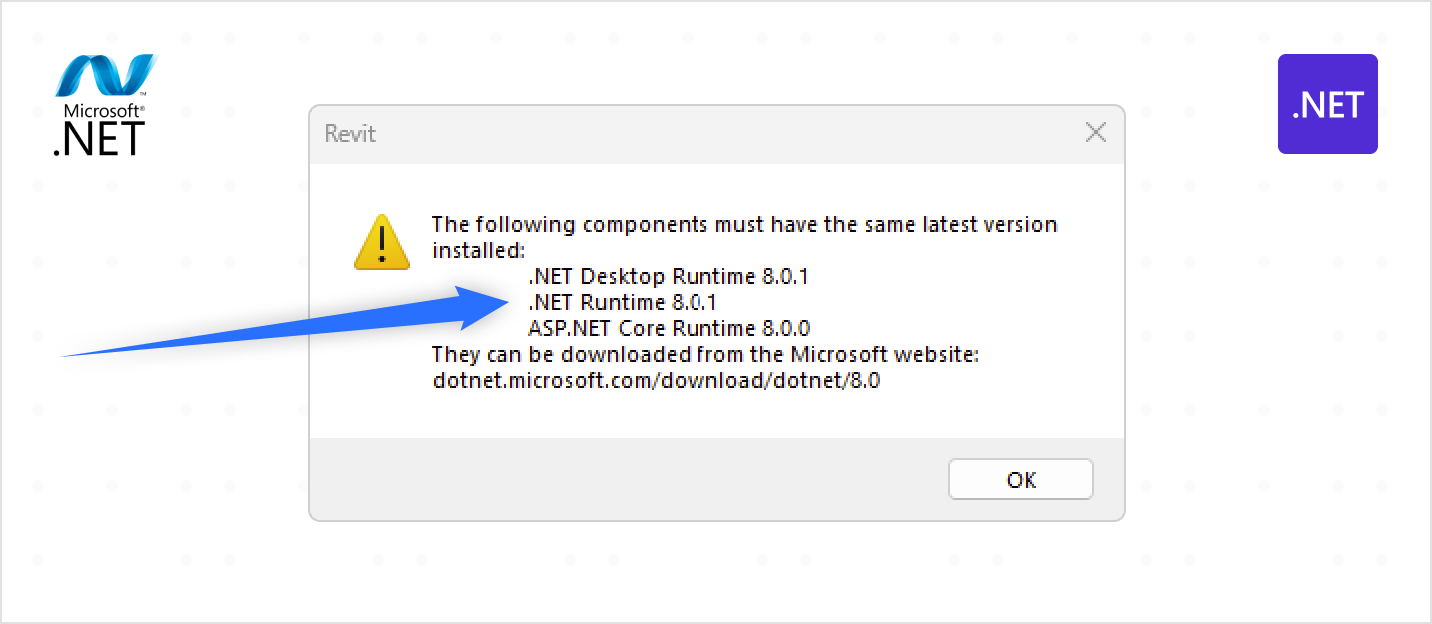Select the Microsoft .NET logo
This screenshot has height=624, width=1432.
[104, 103]
